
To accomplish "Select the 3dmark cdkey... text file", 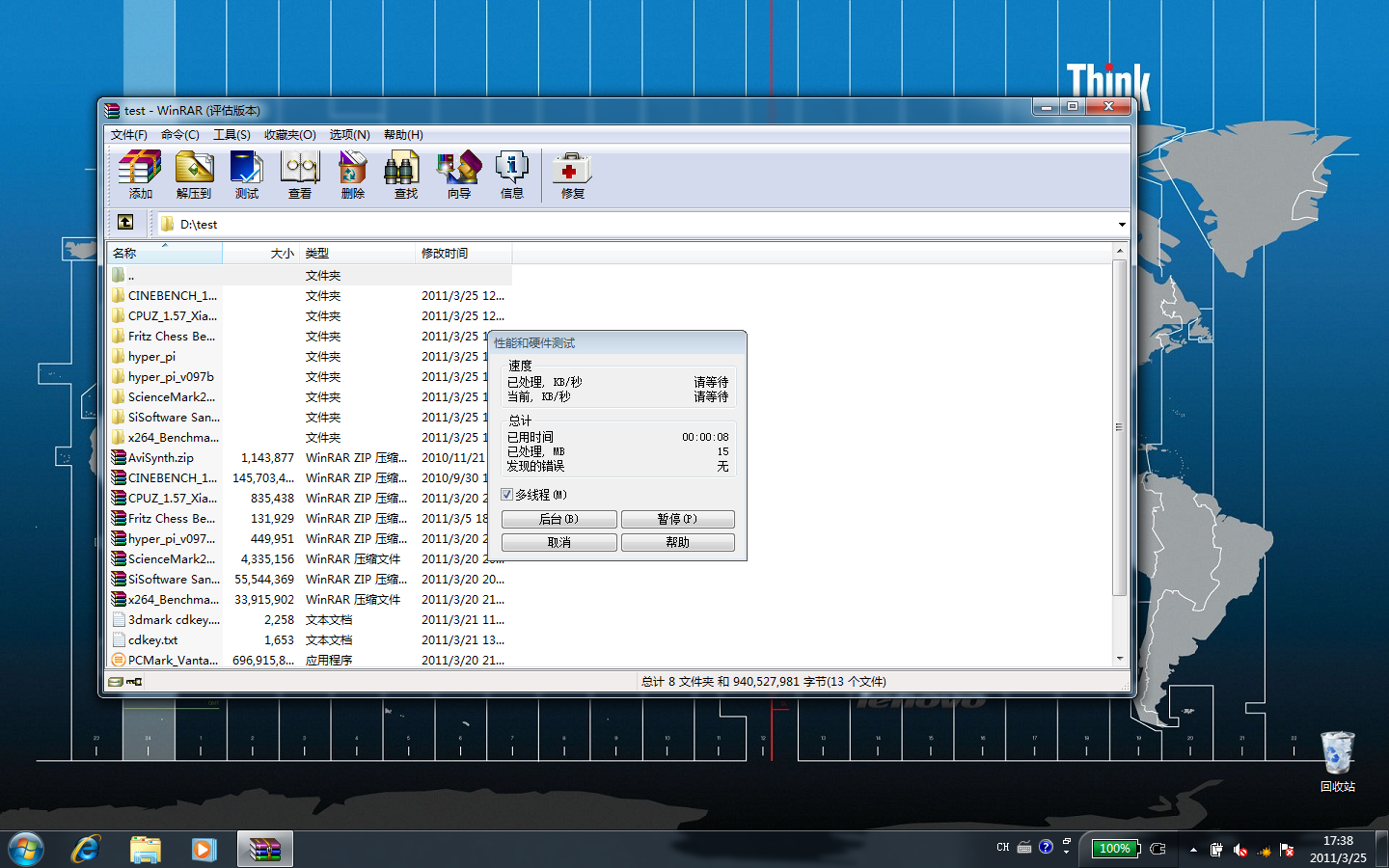I will pos(310,620).
